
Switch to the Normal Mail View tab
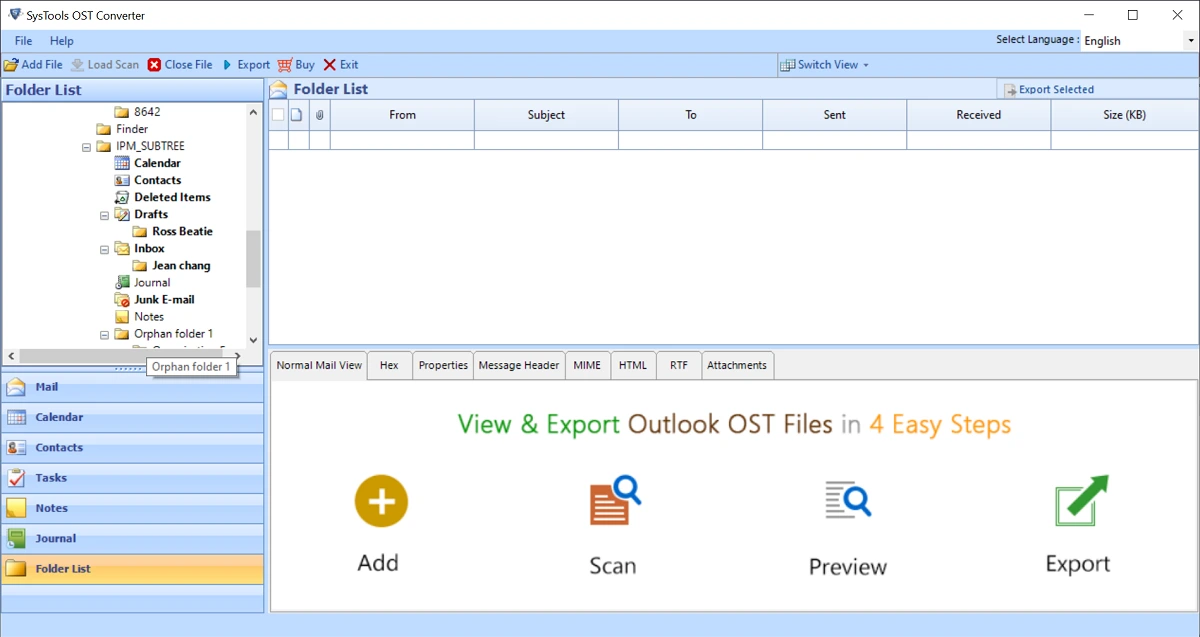tap(319, 365)
